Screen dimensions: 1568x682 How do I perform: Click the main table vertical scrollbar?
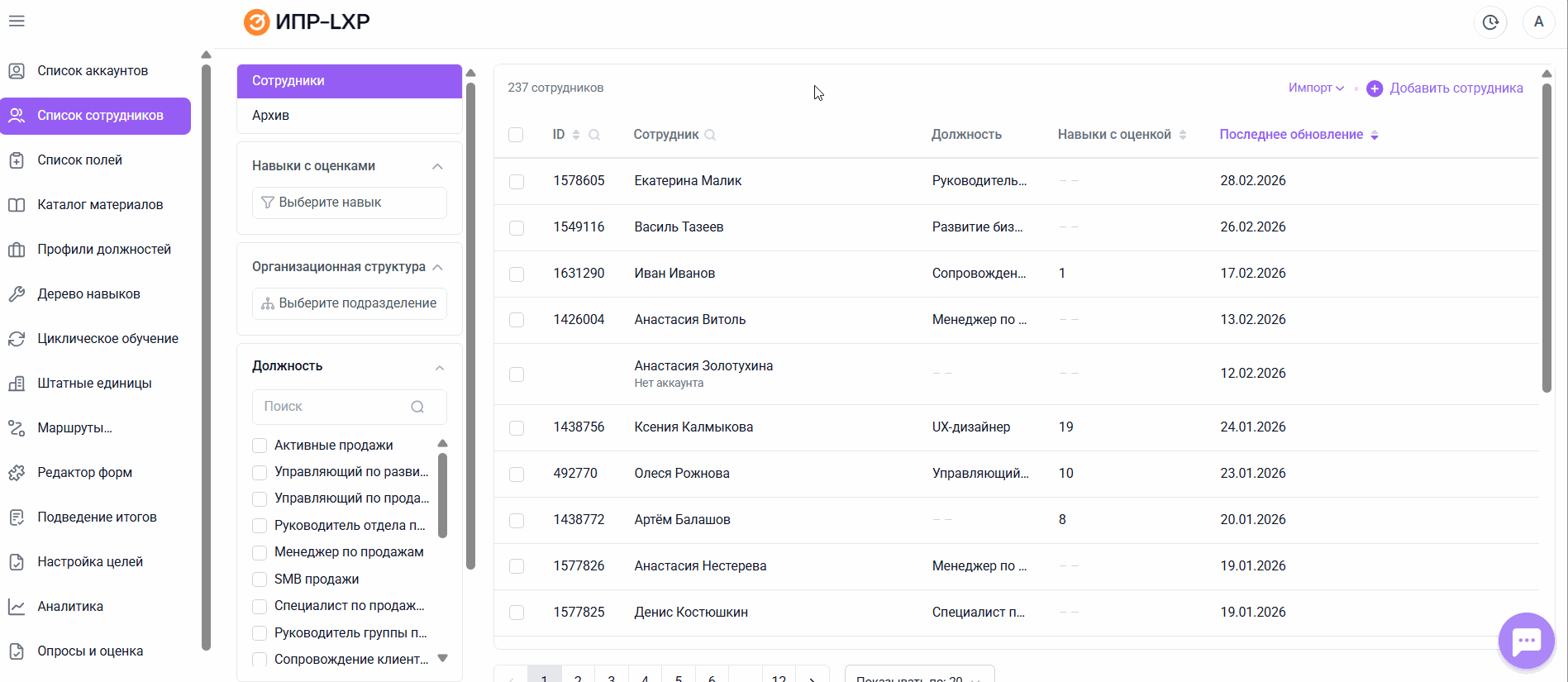click(1547, 238)
